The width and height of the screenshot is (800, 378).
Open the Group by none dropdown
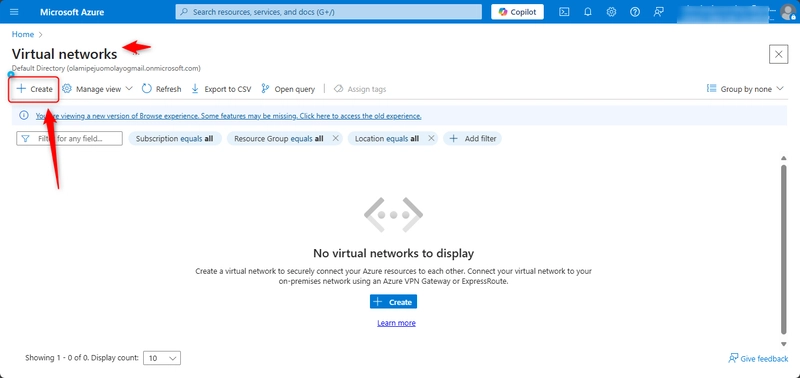point(745,89)
